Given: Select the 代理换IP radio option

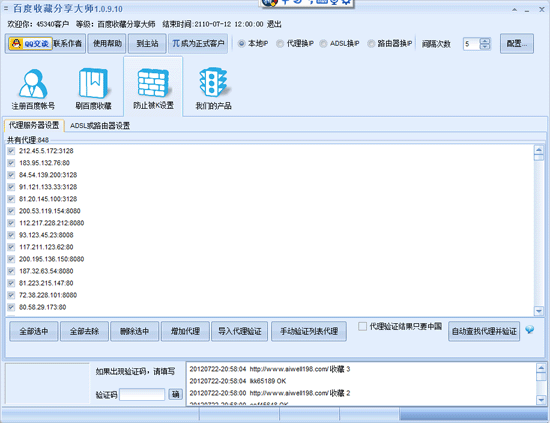Looking at the screenshot, I should (x=280, y=43).
